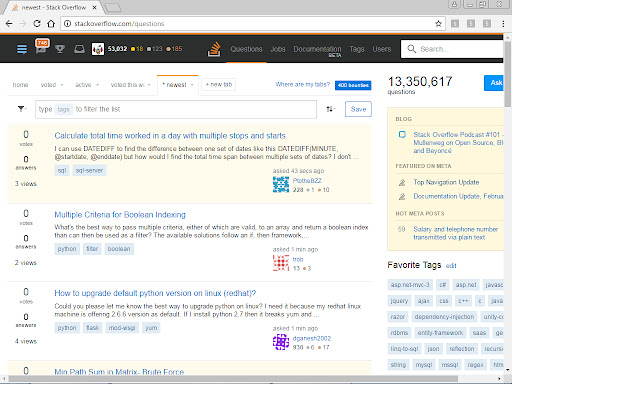Open Salary and telephone number meta post
The image size is (640, 400).
point(456,233)
